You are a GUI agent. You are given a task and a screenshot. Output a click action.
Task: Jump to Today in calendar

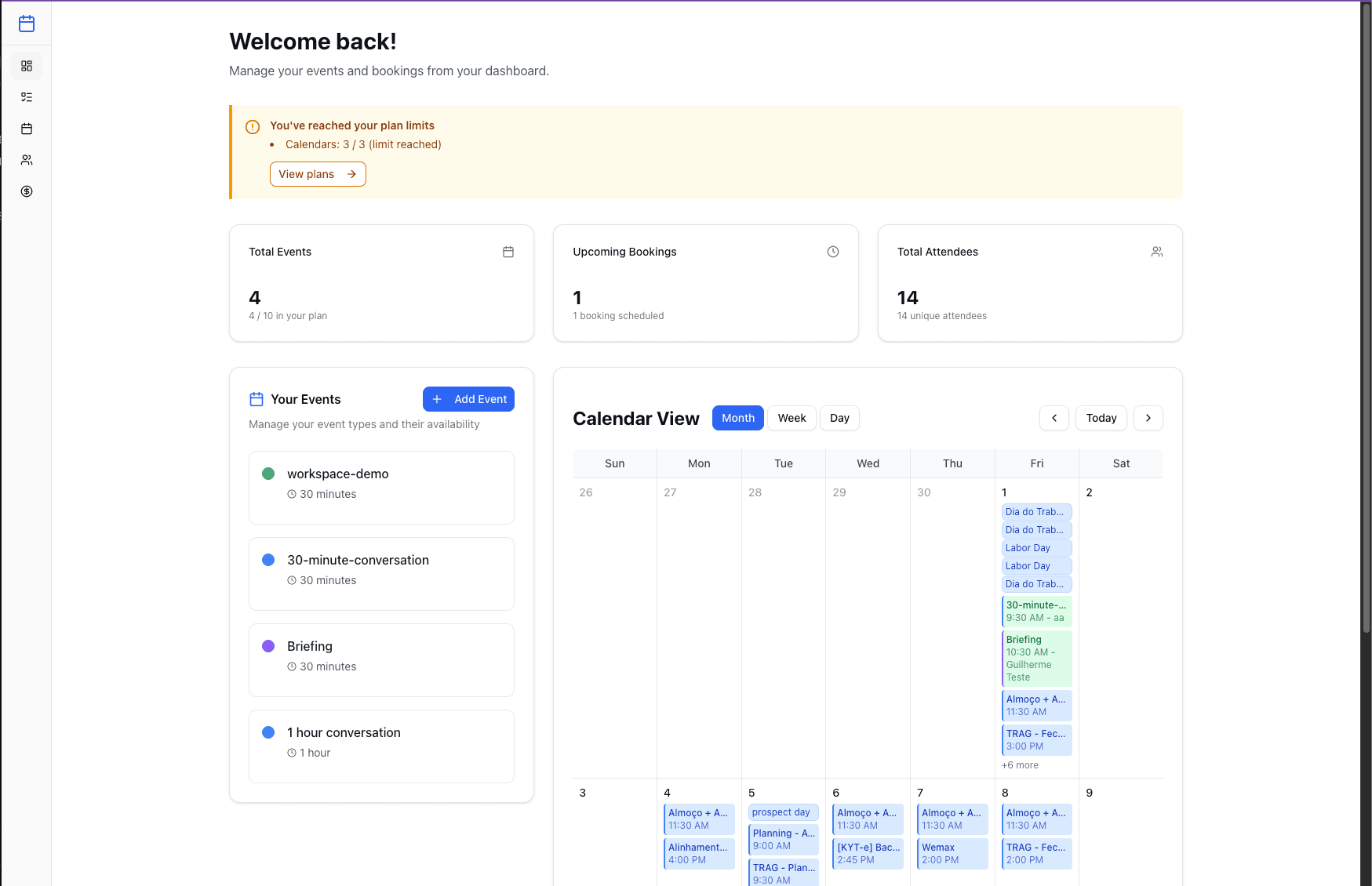click(x=1101, y=418)
